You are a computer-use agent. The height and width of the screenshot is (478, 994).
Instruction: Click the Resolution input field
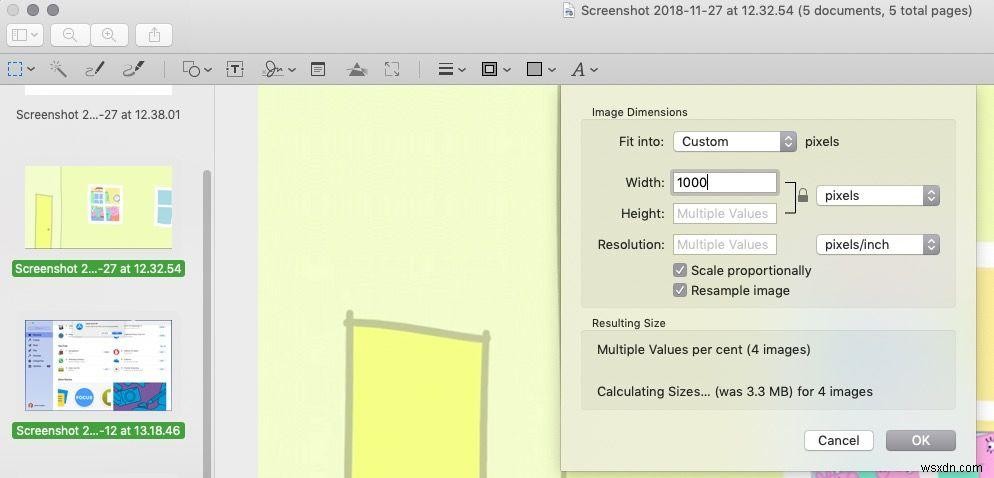[725, 245]
